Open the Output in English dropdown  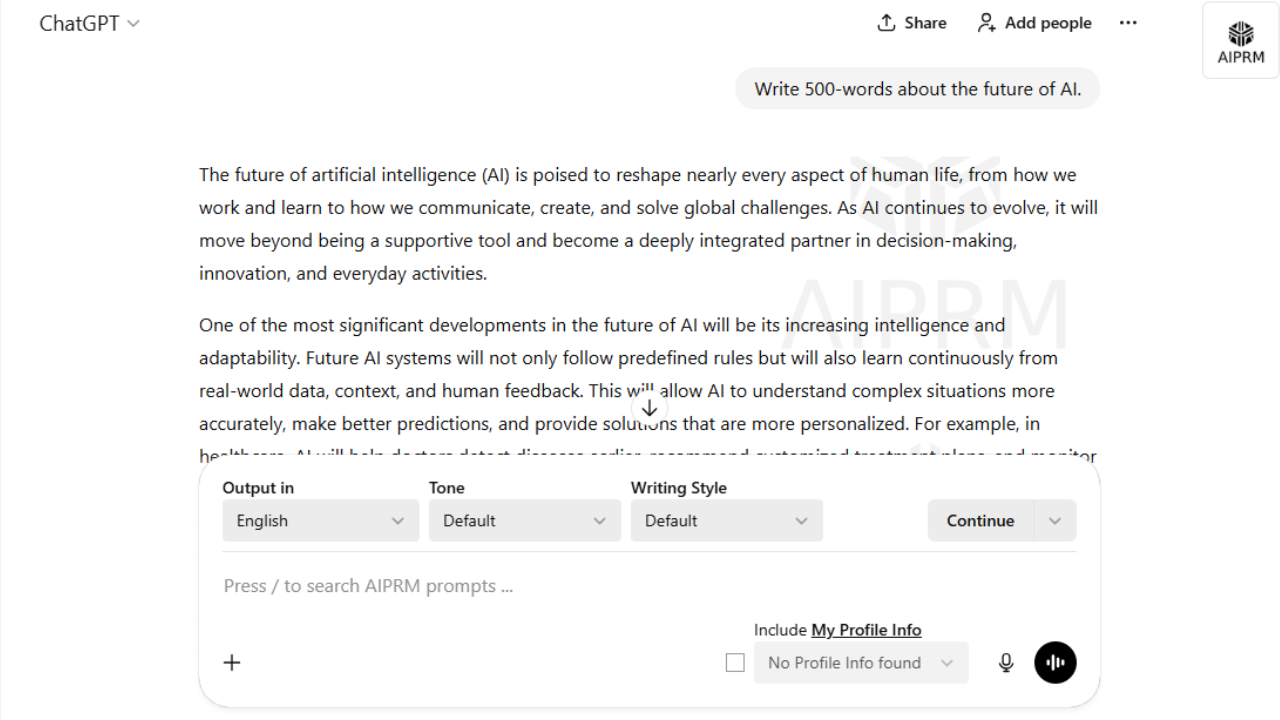tap(321, 521)
